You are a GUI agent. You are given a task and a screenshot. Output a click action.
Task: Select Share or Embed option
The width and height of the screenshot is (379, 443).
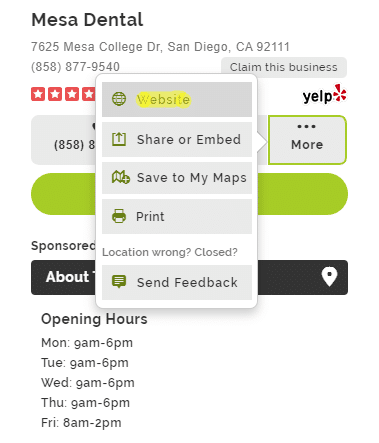(x=177, y=139)
